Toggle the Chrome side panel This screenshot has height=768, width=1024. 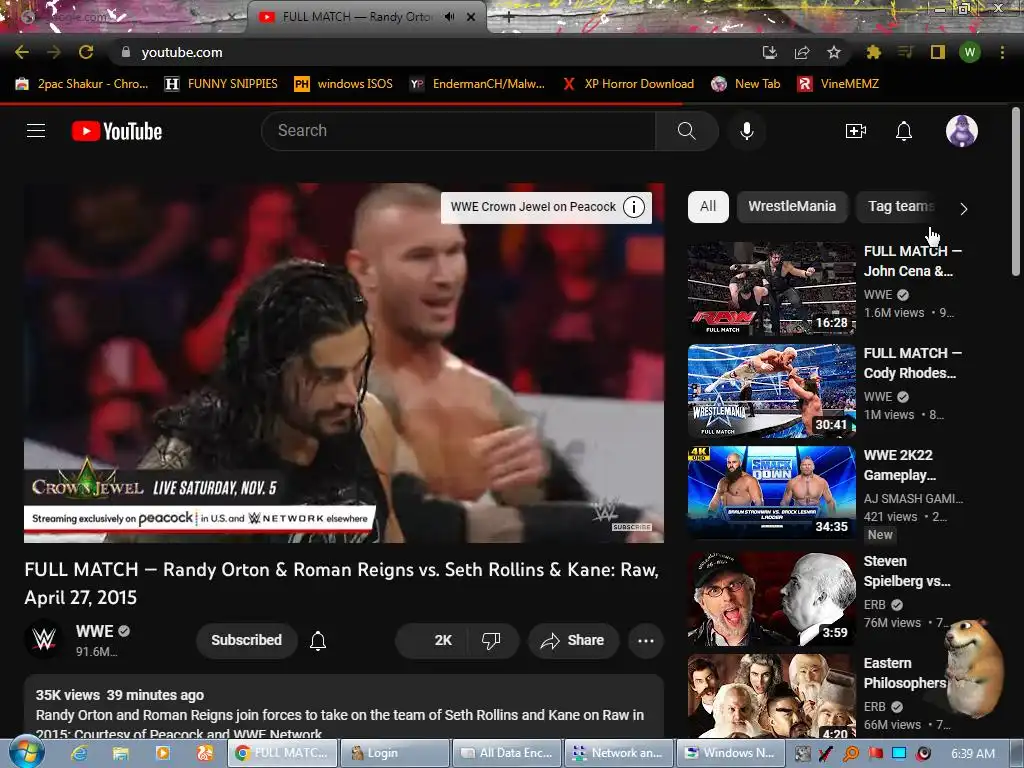(938, 52)
